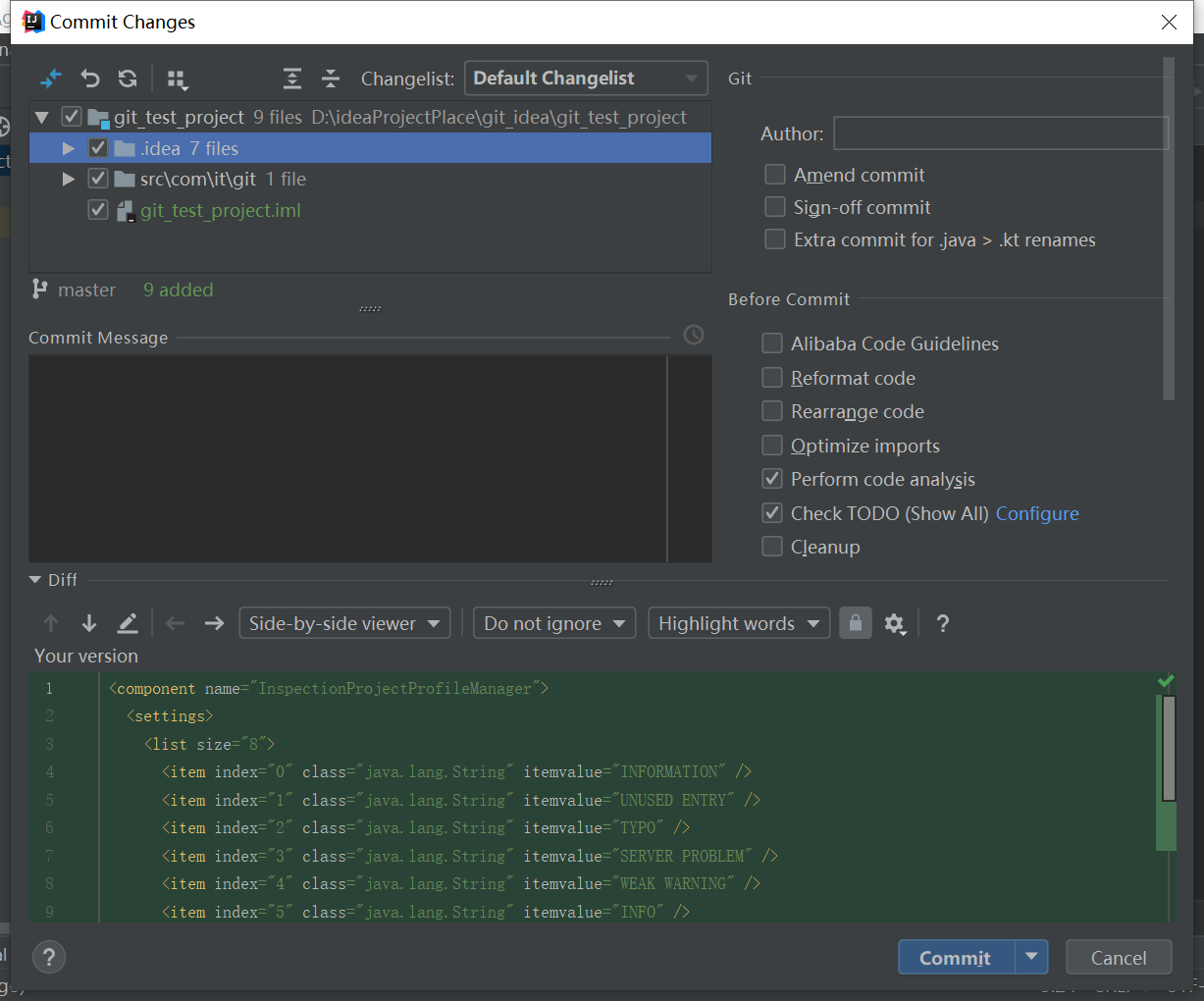This screenshot has height=1001, width=1204.
Task: Jump to previous difference arrow
Action: pos(51,623)
